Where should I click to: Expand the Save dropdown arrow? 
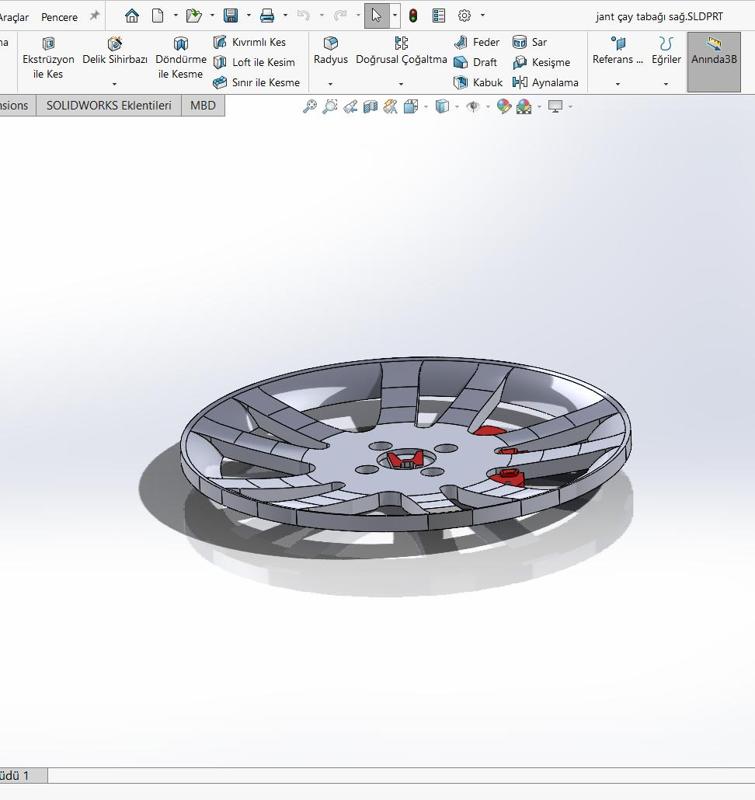[x=248, y=15]
